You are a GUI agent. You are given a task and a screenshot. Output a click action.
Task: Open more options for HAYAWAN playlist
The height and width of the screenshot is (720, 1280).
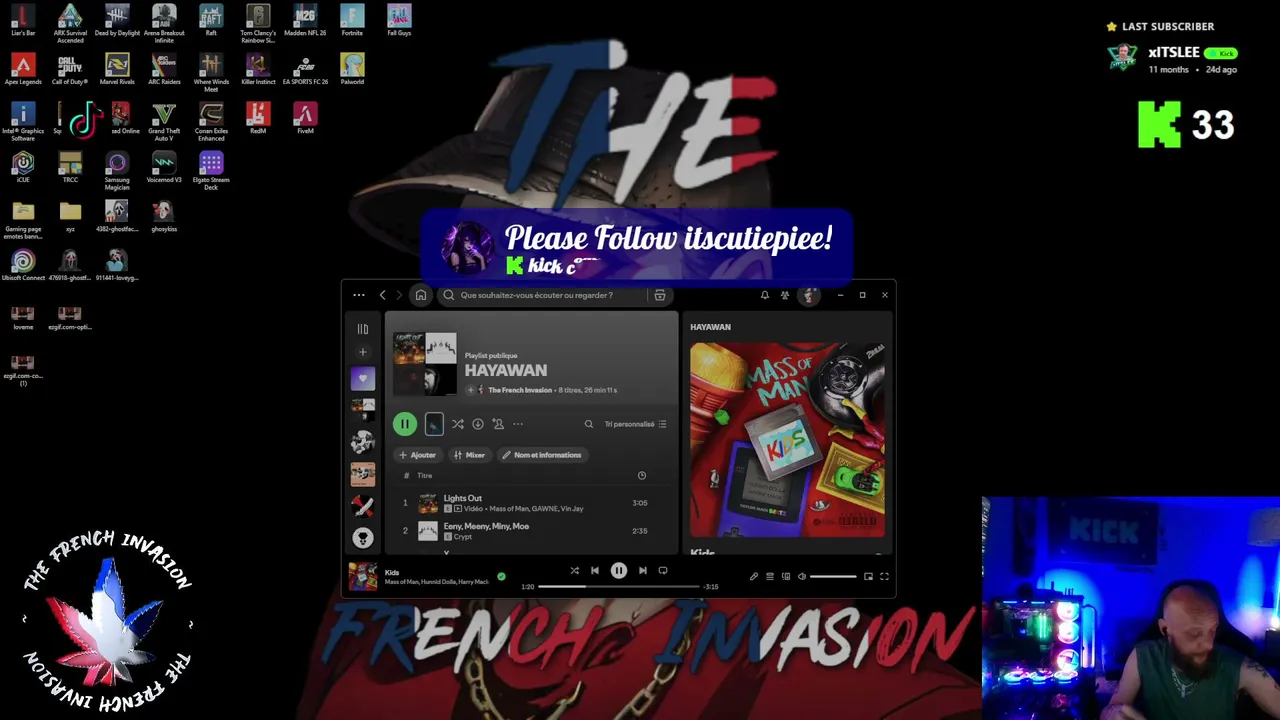(x=518, y=424)
